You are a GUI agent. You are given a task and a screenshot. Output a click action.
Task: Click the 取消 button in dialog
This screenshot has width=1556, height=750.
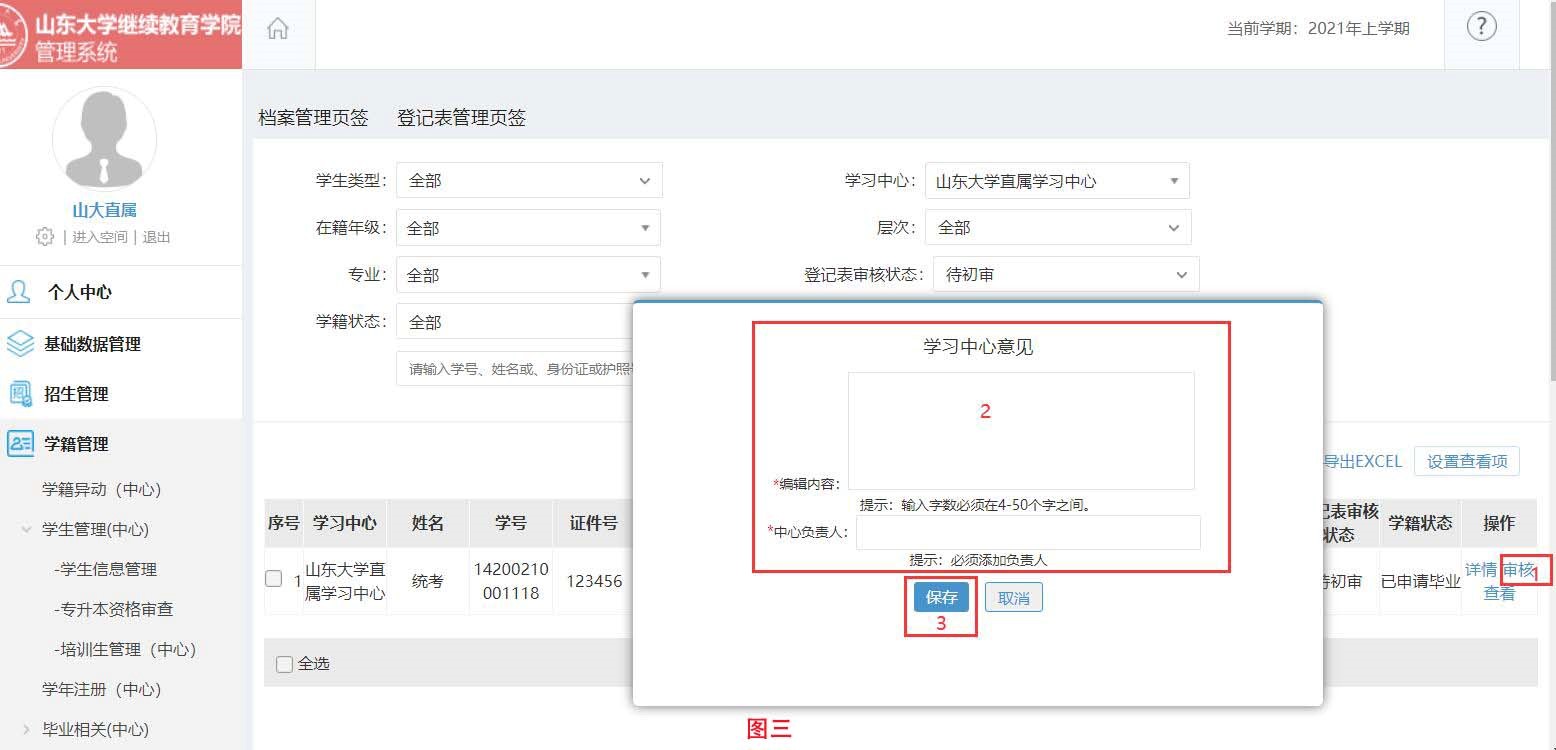click(1013, 597)
